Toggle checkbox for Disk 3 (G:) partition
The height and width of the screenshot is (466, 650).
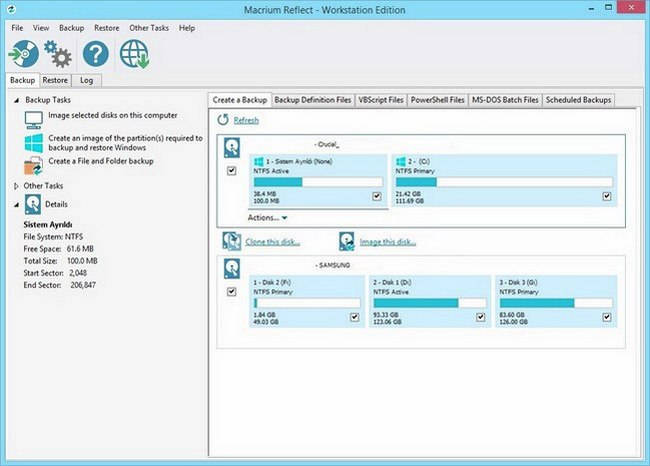[x=606, y=317]
